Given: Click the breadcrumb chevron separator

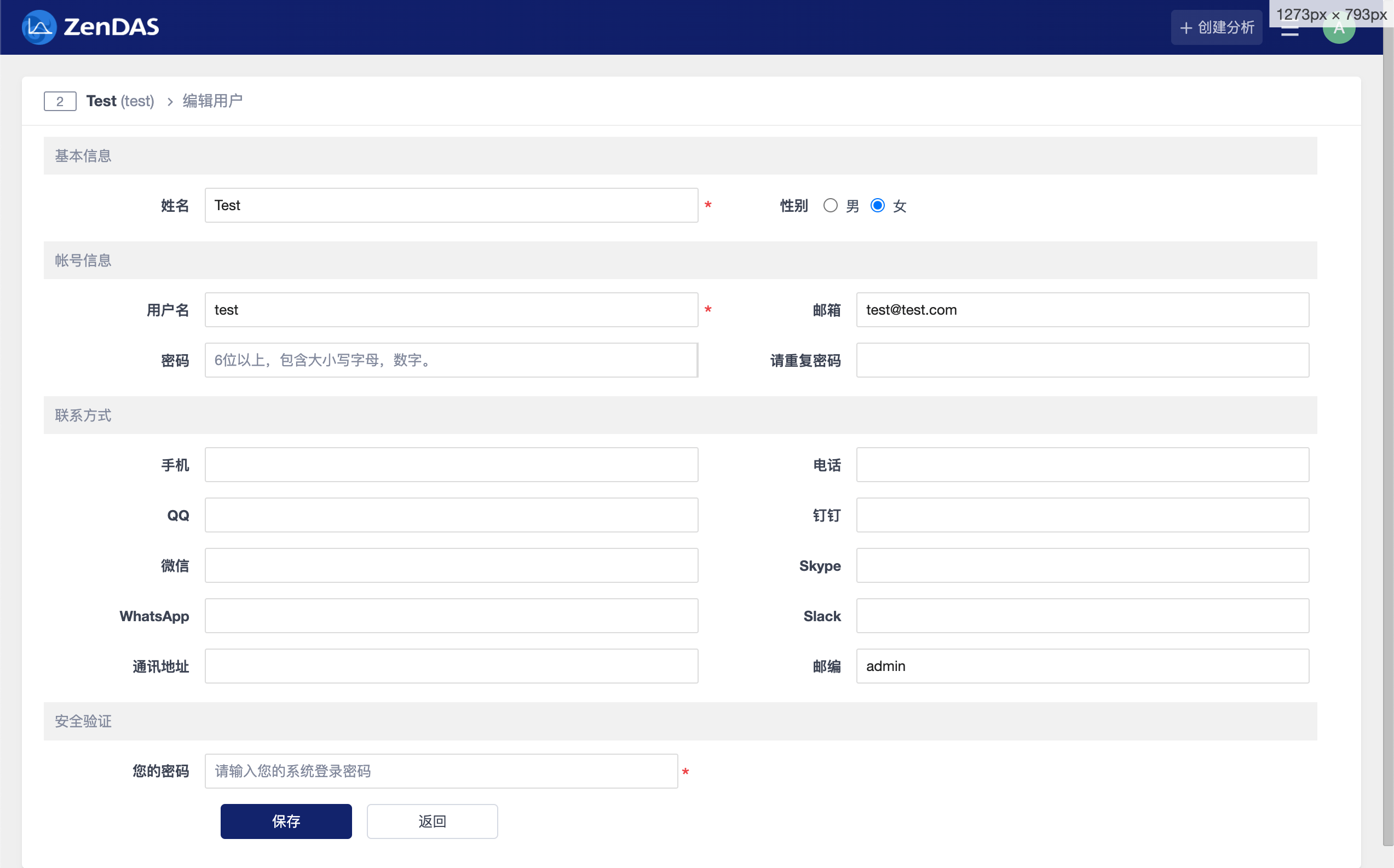Looking at the screenshot, I should tap(170, 102).
